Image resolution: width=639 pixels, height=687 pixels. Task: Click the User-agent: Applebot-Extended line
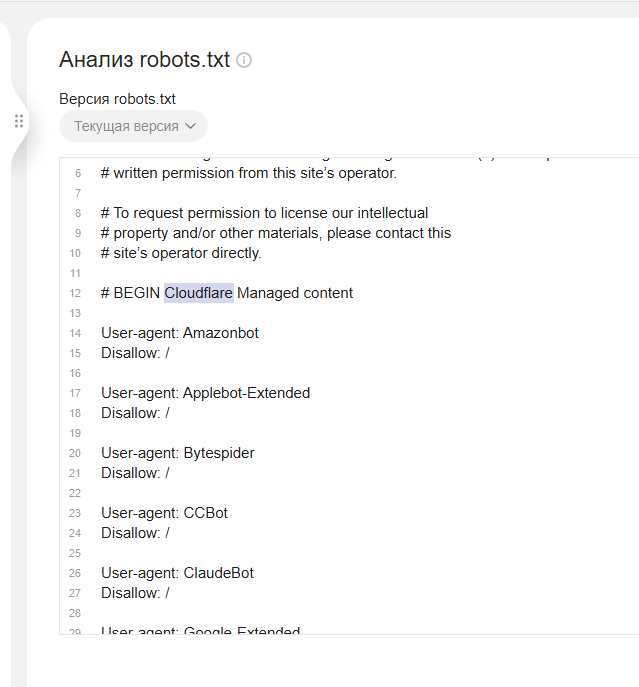(205, 393)
